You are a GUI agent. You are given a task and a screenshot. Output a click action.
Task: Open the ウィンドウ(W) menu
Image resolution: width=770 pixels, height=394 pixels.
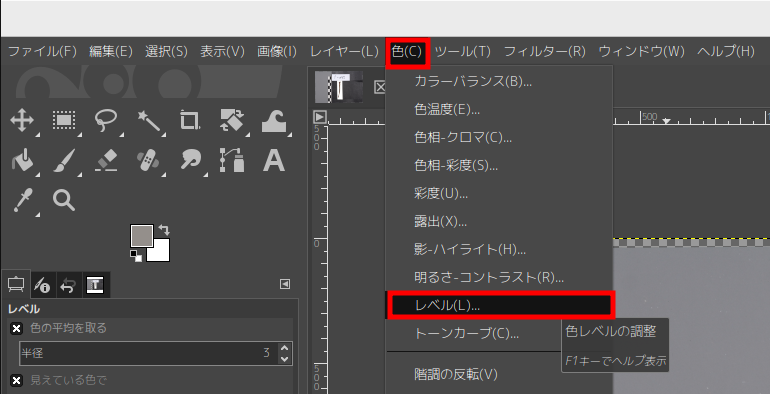click(x=641, y=51)
